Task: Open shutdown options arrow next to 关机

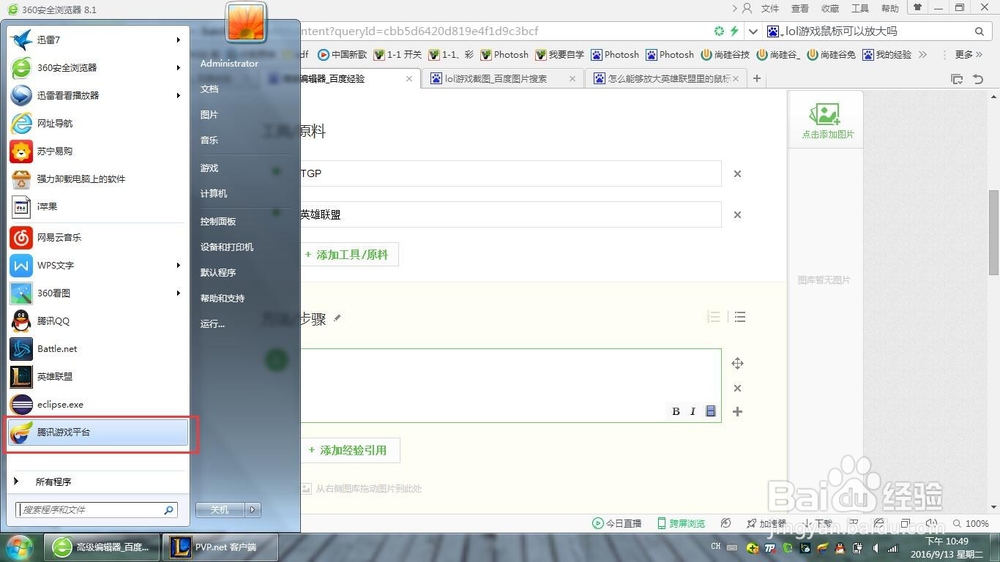Action: 253,510
